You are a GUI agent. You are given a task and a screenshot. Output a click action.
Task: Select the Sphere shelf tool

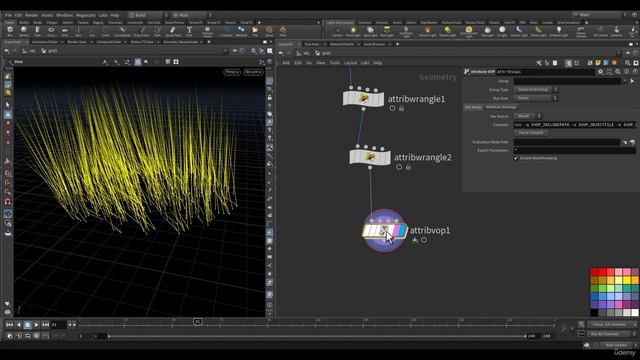[24, 31]
